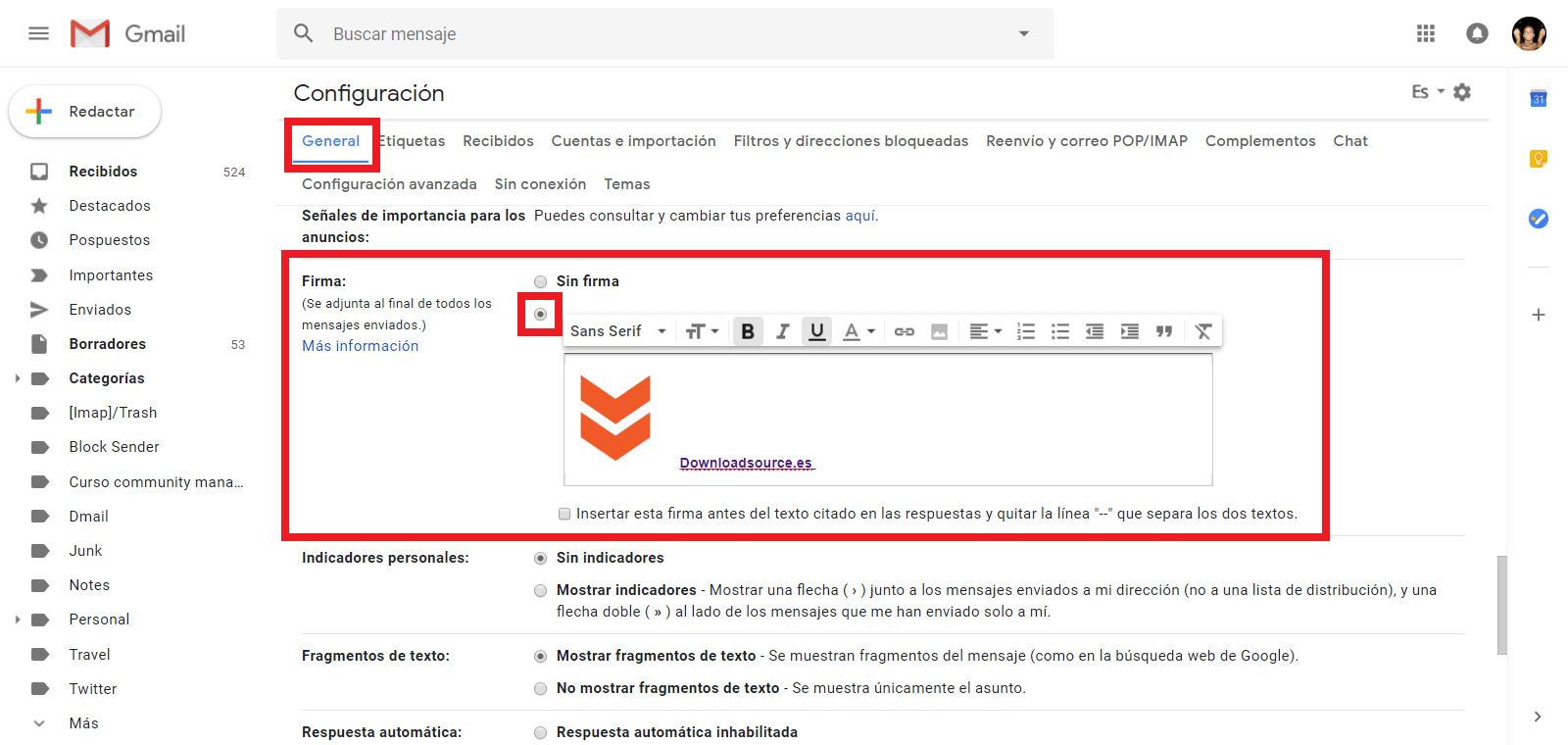
Task: Click the search magnifier icon
Action: click(304, 33)
